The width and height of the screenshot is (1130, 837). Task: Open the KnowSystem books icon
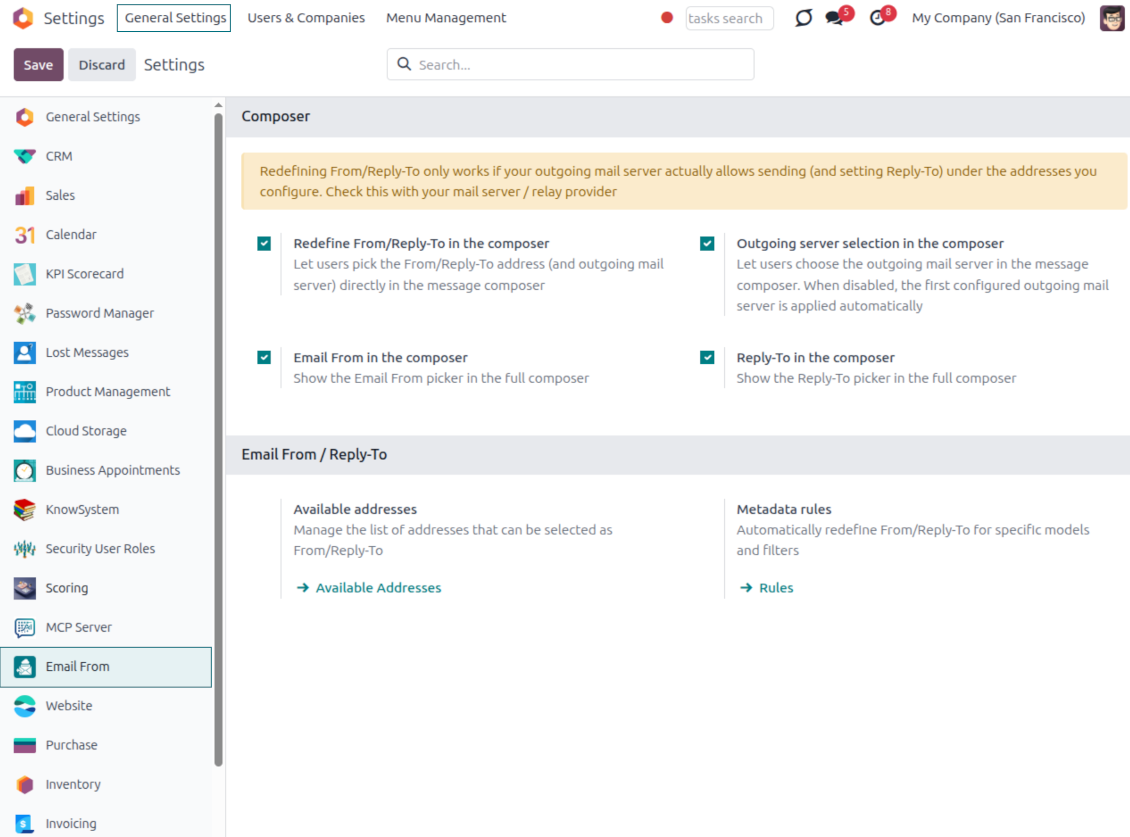pos(25,510)
